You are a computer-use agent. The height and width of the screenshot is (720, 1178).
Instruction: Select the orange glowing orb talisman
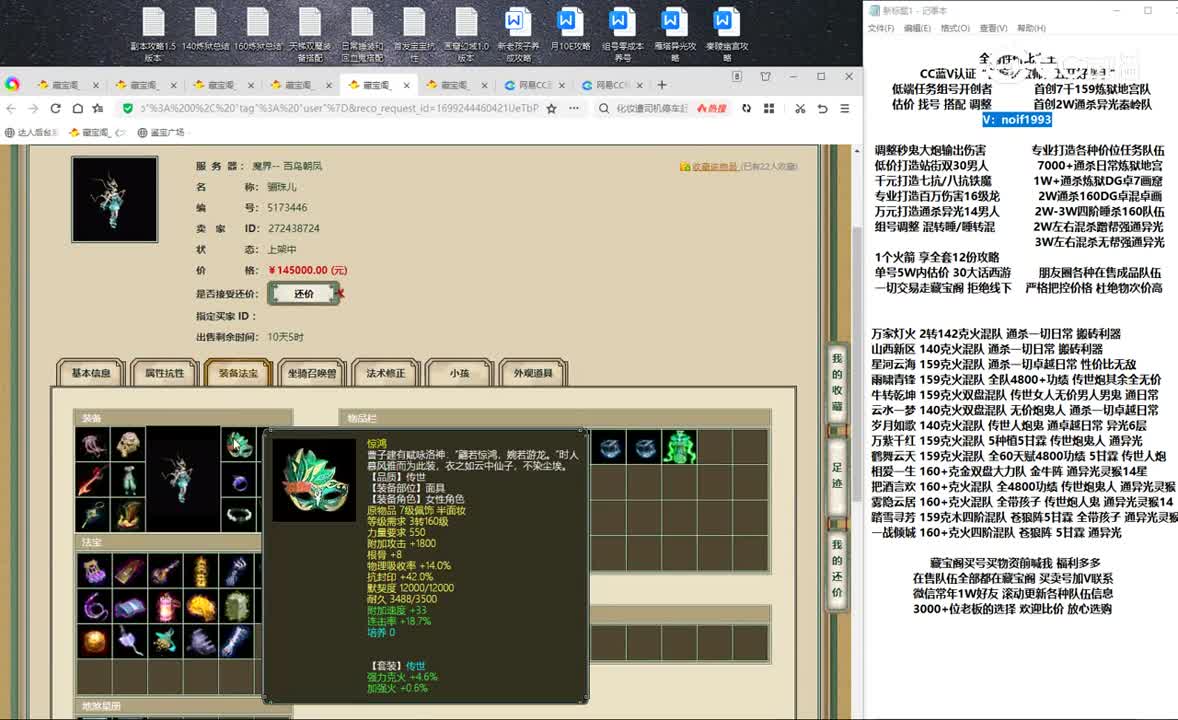pos(94,641)
